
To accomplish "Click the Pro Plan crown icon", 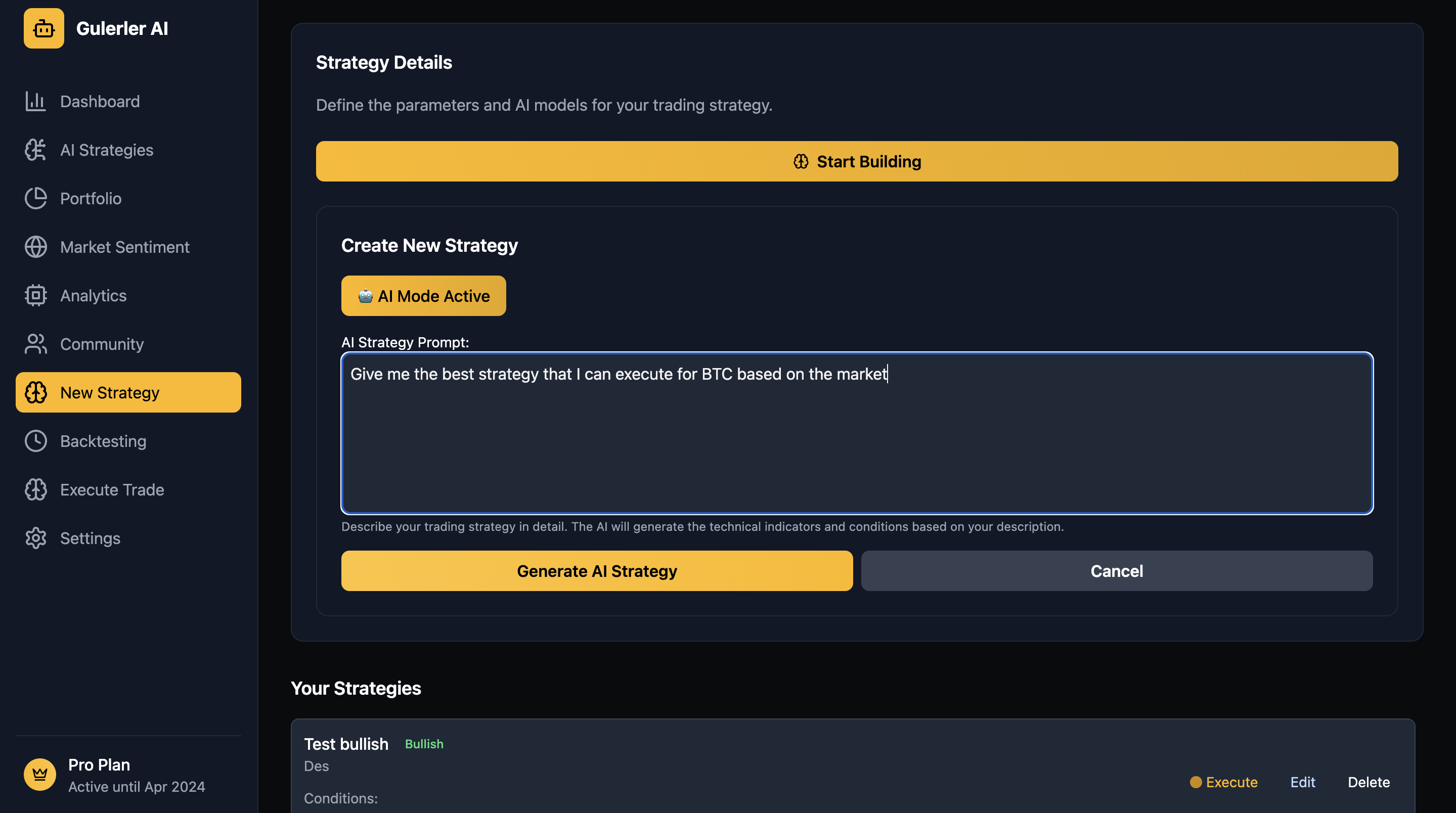I will [x=39, y=775].
